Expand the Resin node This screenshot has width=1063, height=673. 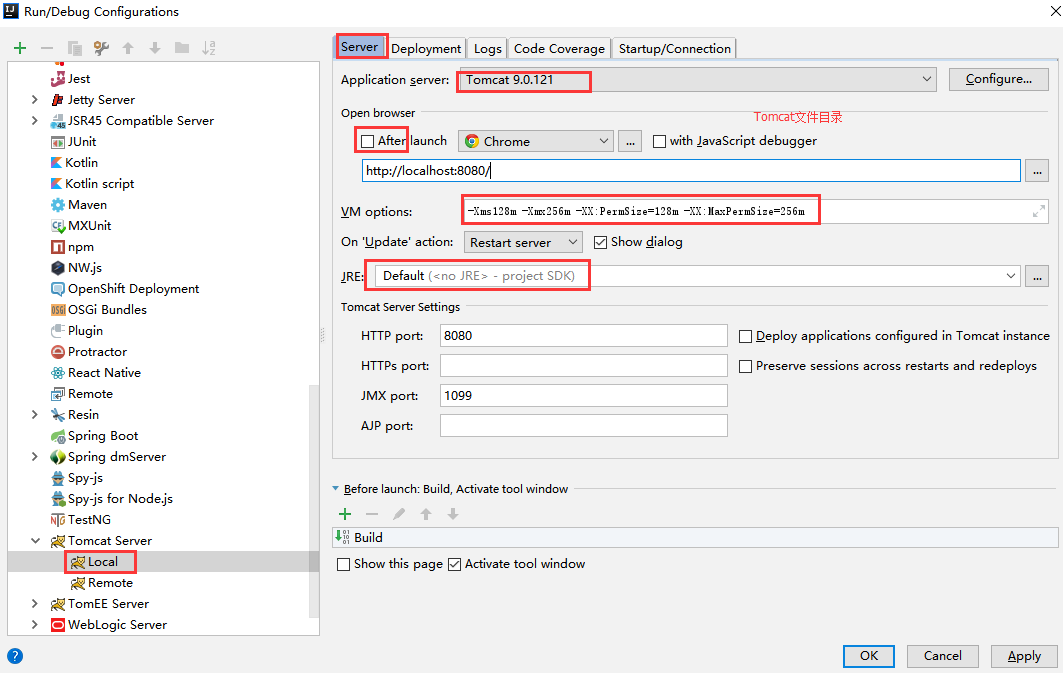(x=35, y=415)
